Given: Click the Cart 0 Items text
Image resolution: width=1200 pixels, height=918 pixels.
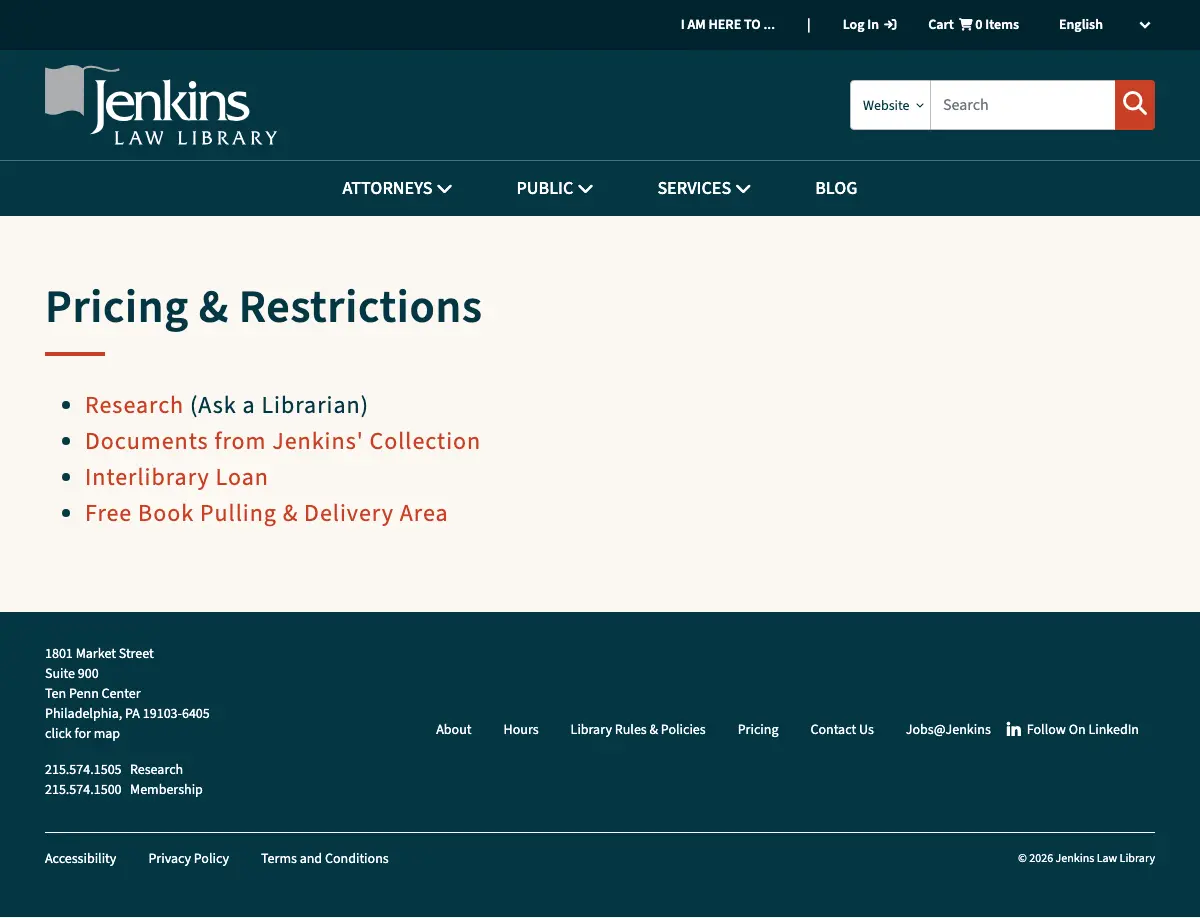Looking at the screenshot, I should 973,25.
